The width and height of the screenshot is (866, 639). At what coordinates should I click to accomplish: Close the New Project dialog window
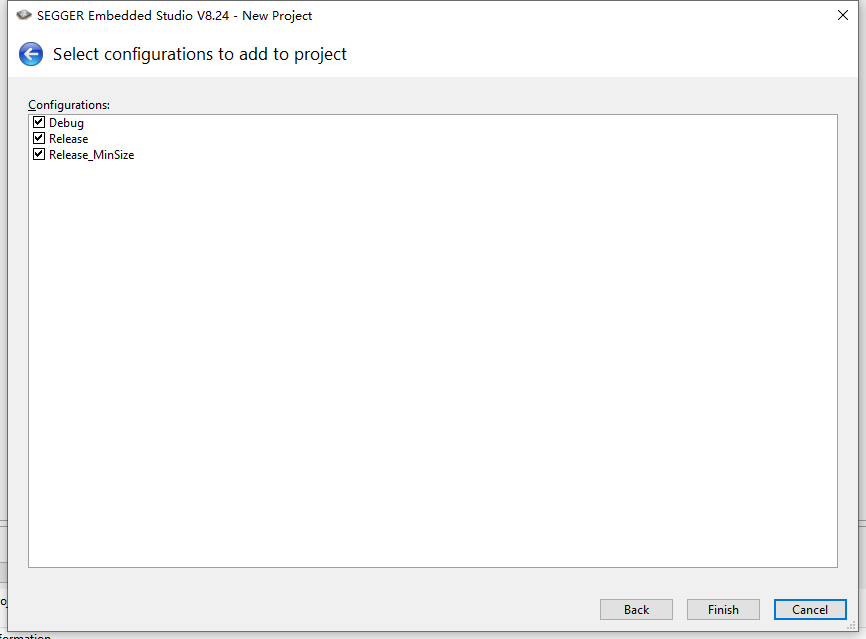point(842,15)
